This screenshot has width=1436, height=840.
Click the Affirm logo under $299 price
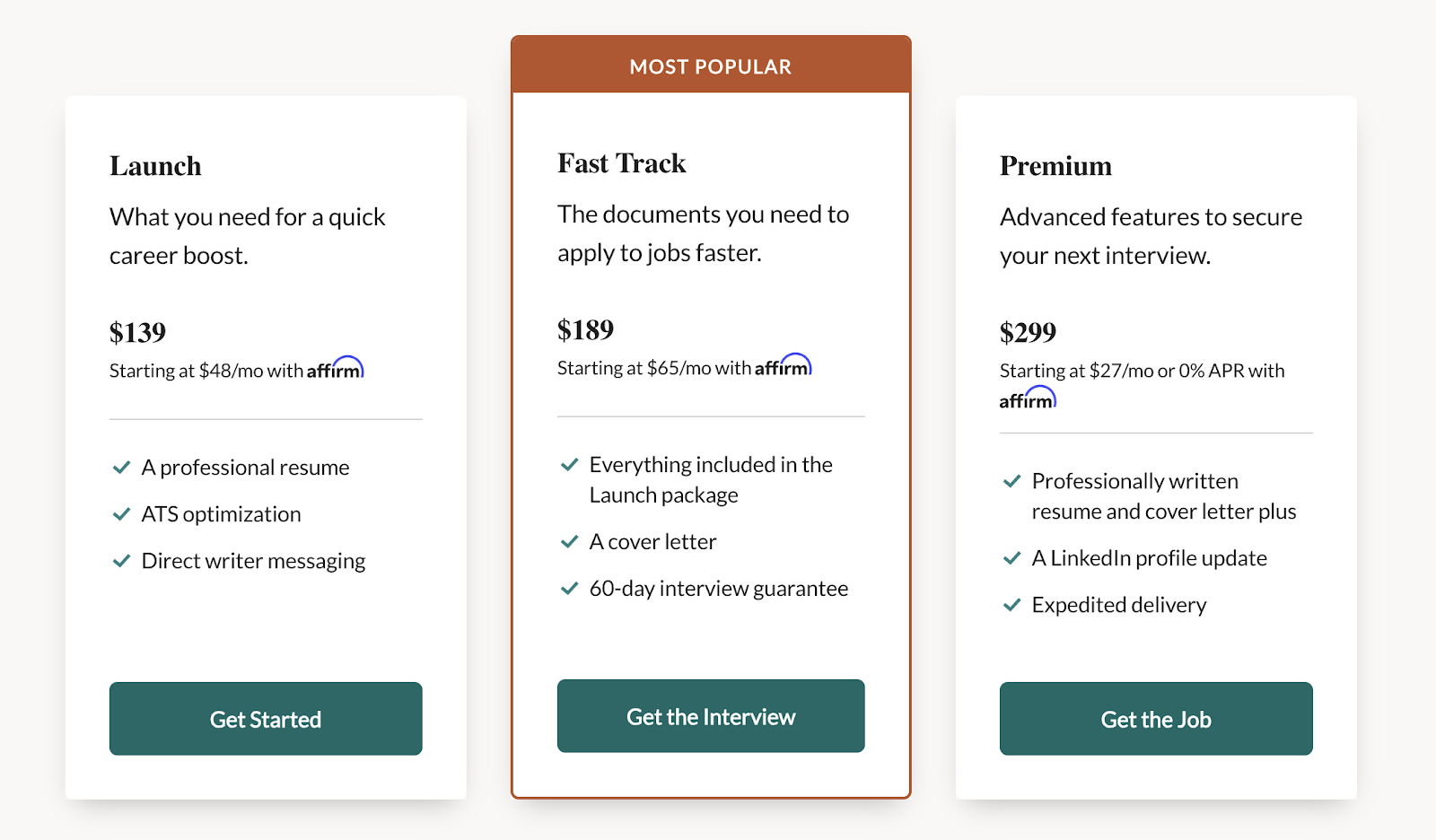click(x=1029, y=398)
